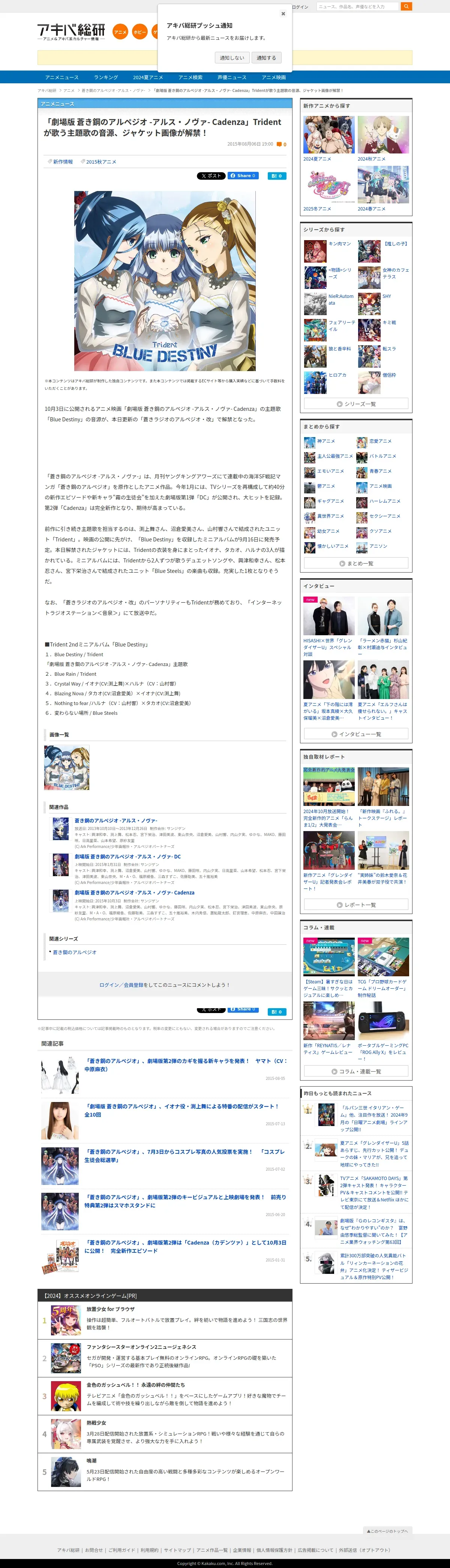Viewport: 450px width, 1568px height.
Task: Click the orange comment count icon
Action: pyautogui.click(x=279, y=144)
